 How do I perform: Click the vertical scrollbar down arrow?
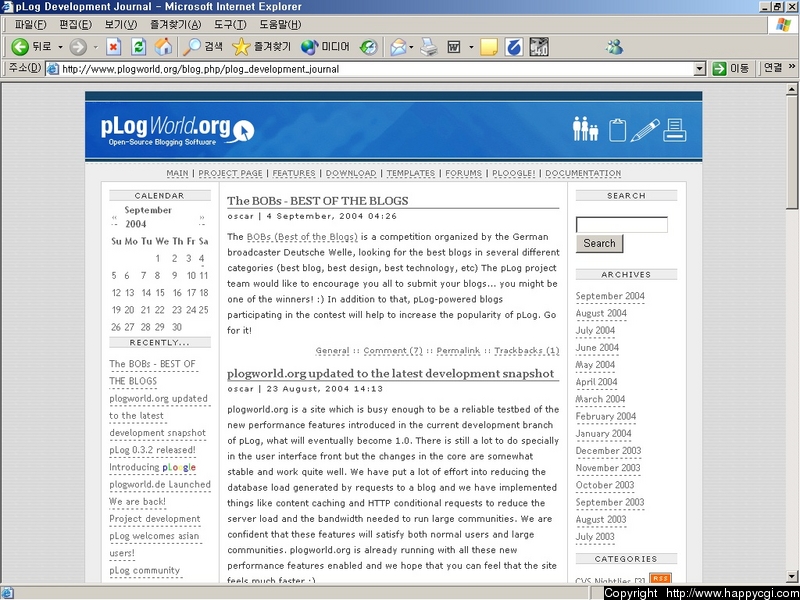coord(791,577)
